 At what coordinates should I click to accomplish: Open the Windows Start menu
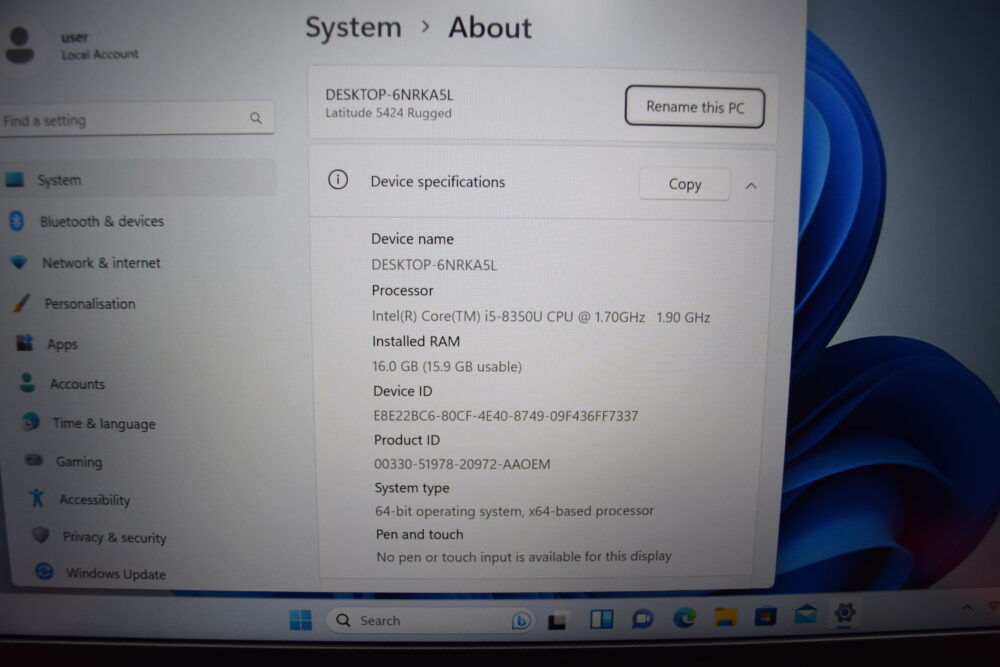pyautogui.click(x=300, y=620)
